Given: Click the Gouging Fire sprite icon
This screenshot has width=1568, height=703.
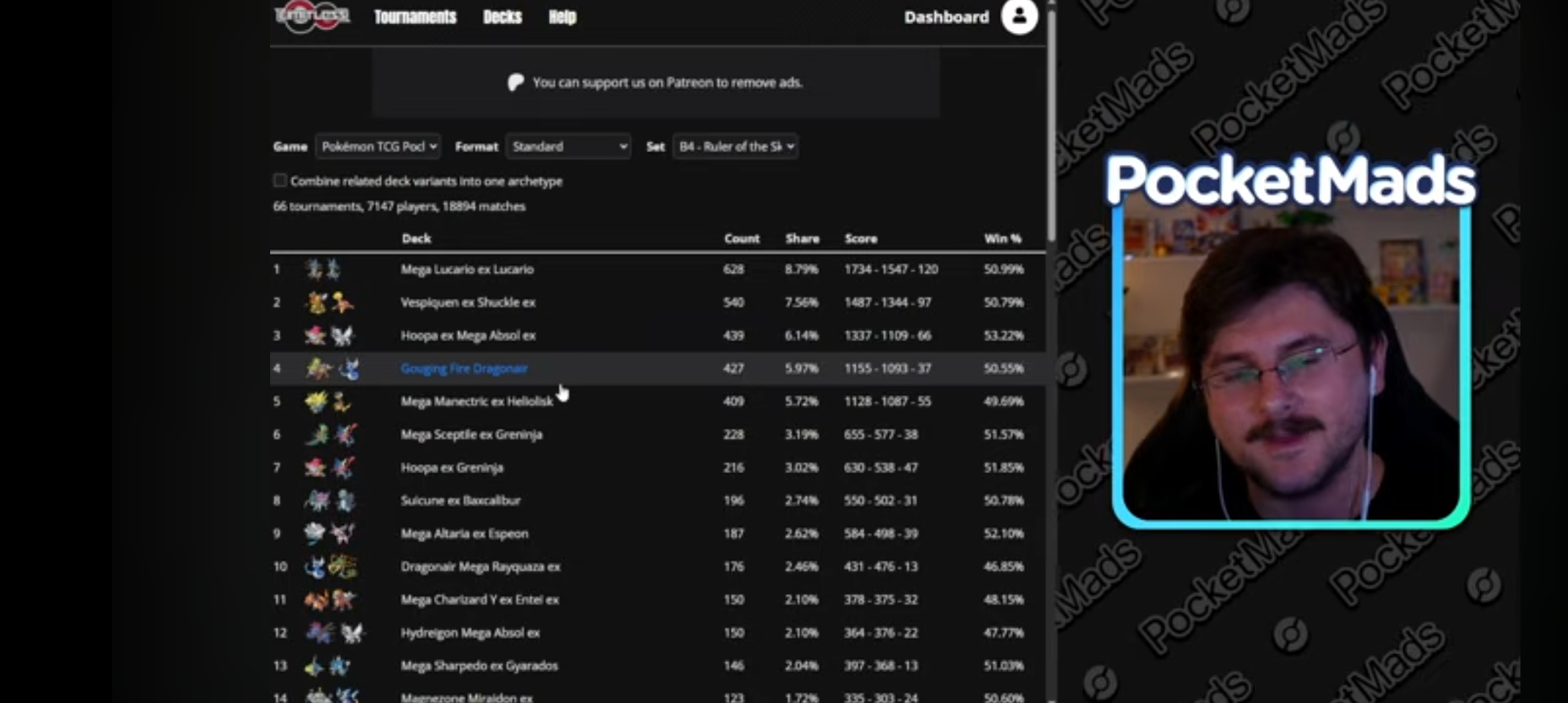Looking at the screenshot, I should (x=318, y=368).
